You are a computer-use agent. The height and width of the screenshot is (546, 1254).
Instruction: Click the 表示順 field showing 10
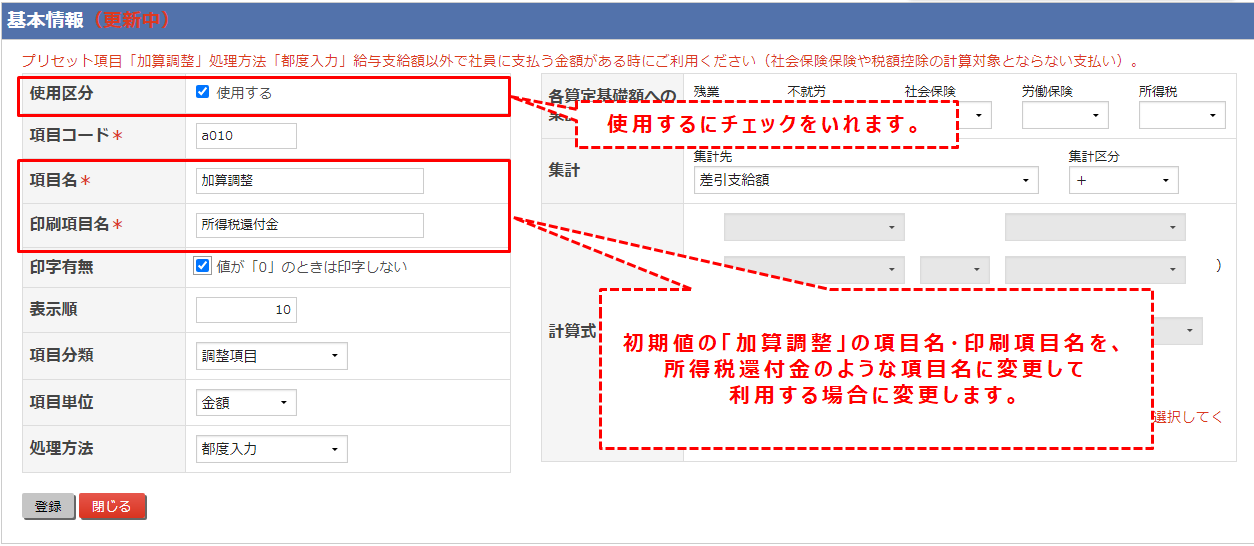pos(246,310)
